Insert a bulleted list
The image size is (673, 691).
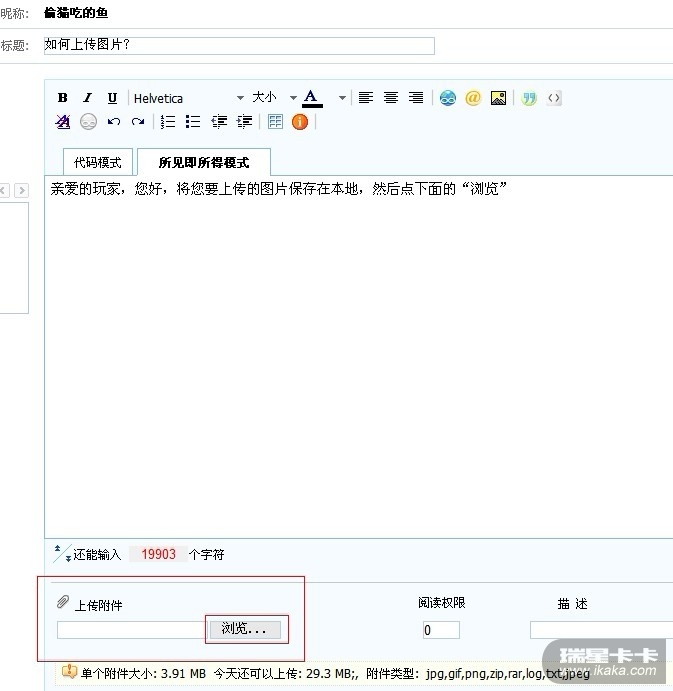coord(193,122)
